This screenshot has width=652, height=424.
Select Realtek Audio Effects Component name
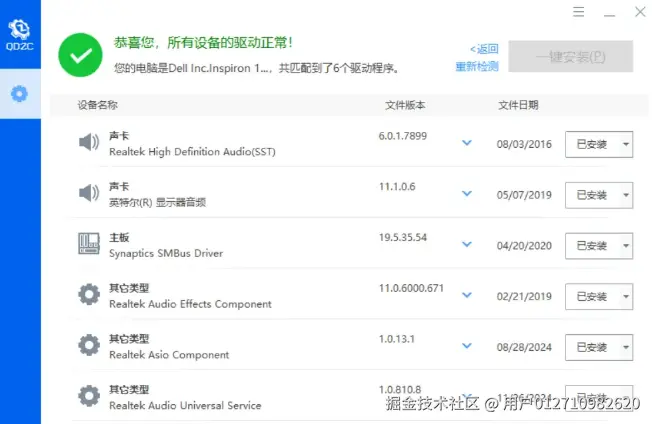190,304
